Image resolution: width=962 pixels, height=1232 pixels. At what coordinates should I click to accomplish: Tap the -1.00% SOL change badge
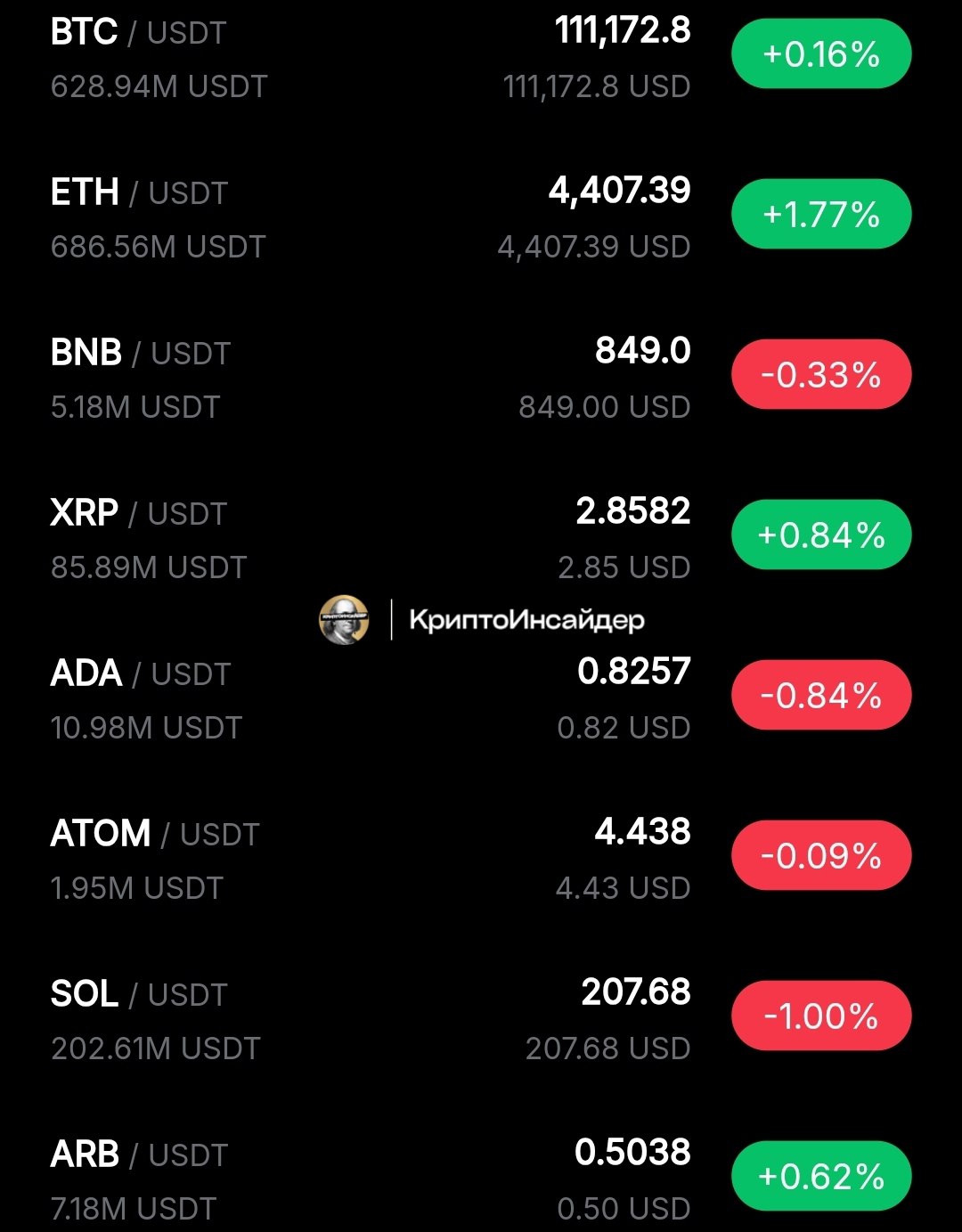pos(821,1016)
